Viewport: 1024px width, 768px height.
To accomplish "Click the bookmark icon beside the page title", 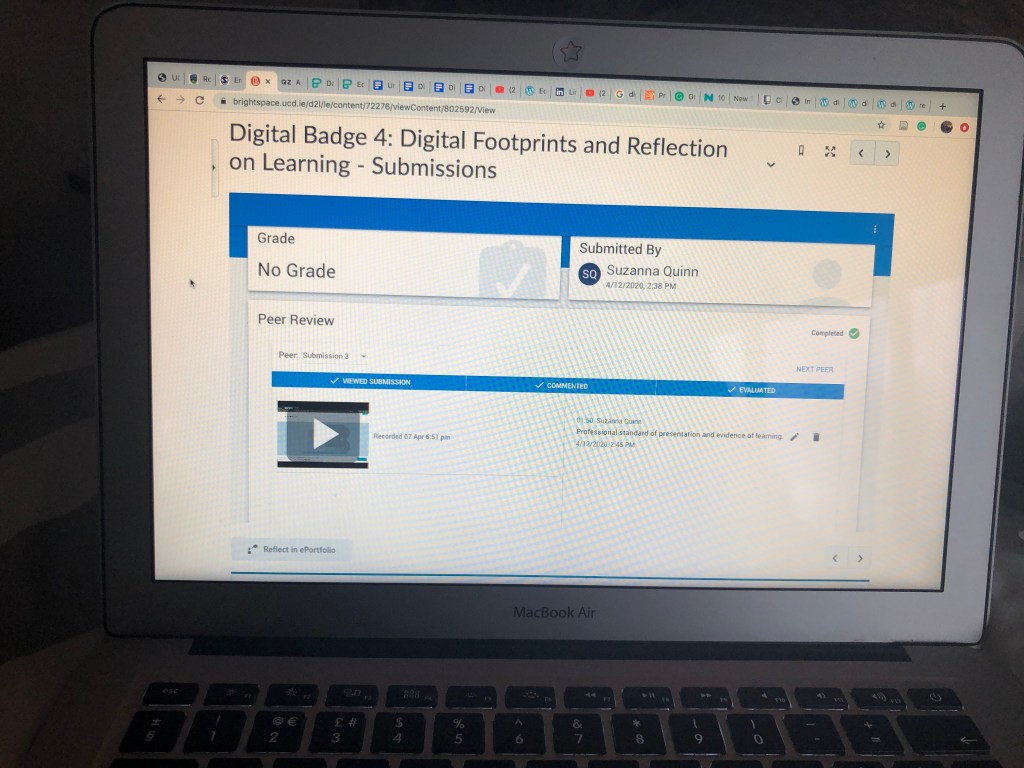I will [x=800, y=151].
